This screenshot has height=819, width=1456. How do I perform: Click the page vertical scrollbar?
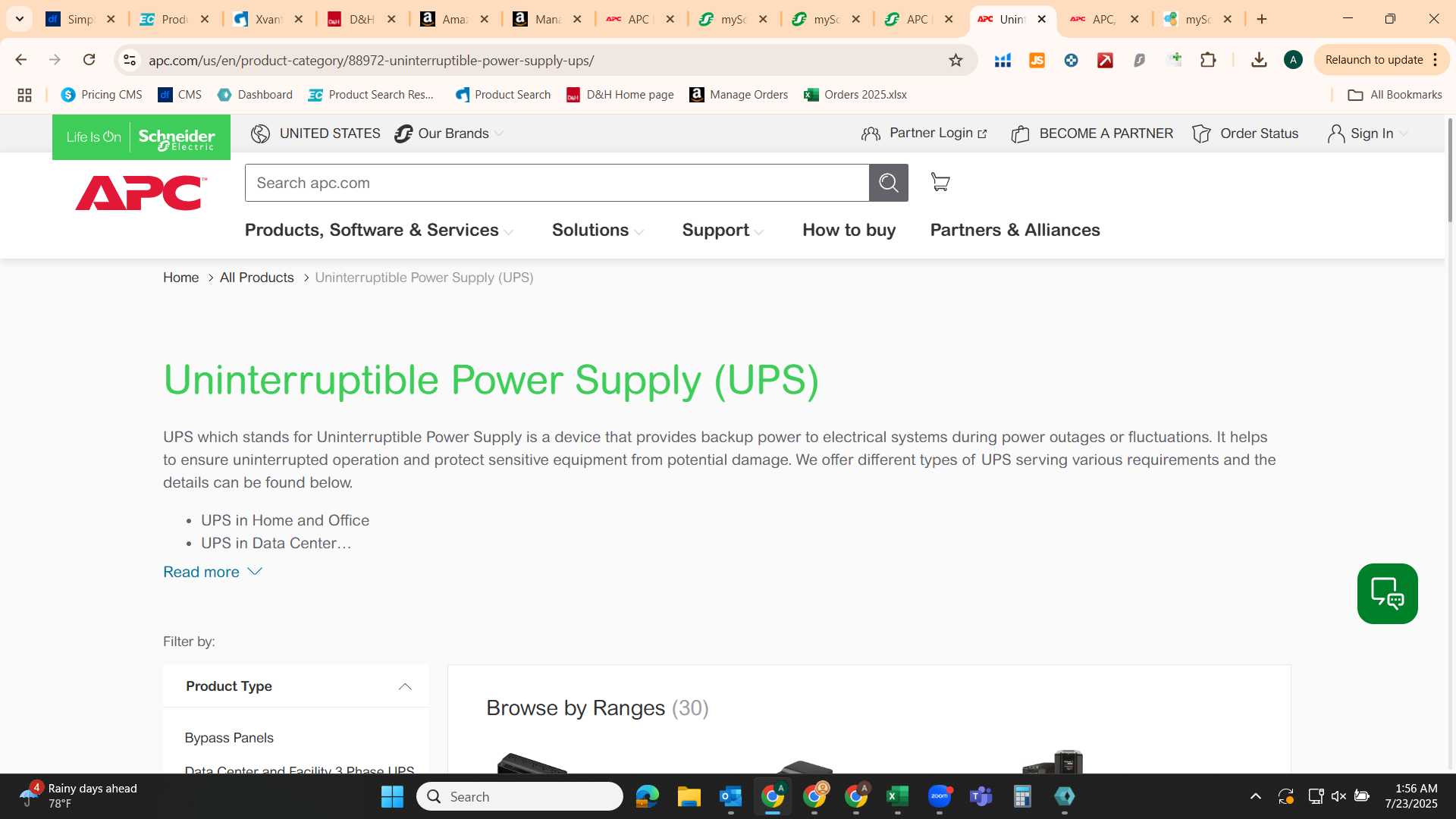click(x=1451, y=170)
